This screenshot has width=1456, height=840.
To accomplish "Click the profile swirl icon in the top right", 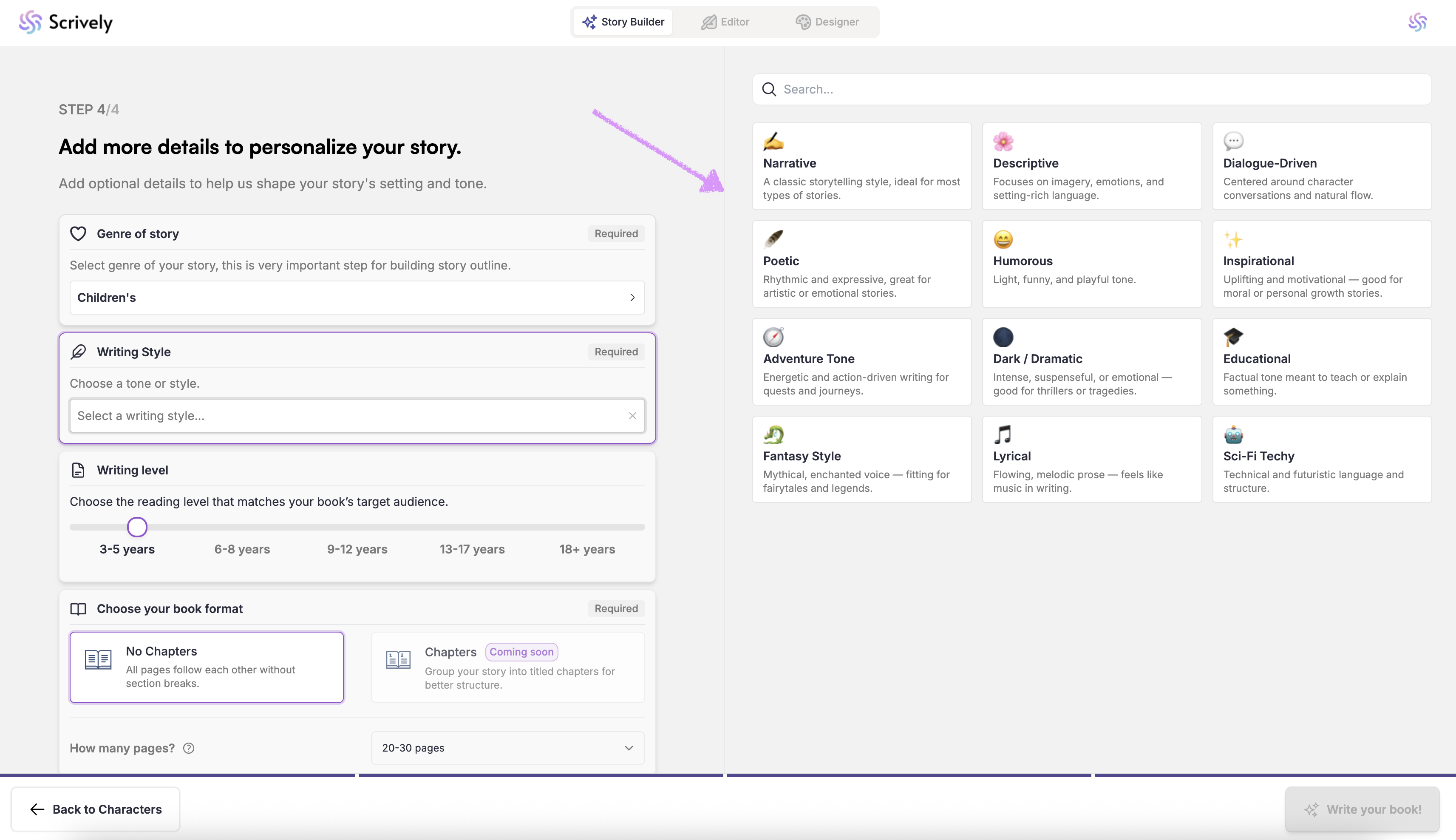I will [x=1417, y=22].
